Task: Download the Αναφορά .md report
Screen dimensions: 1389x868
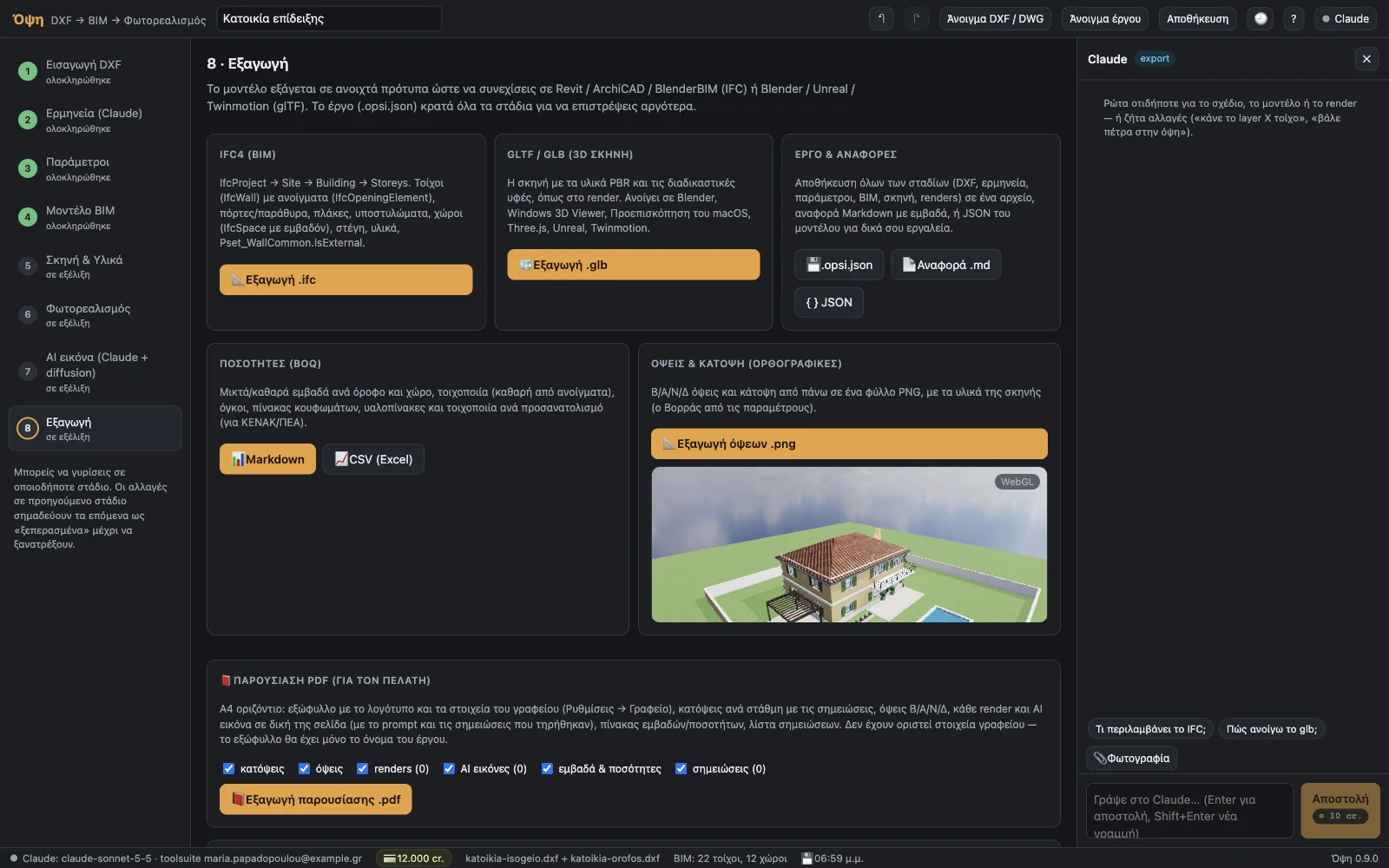Action: [x=945, y=265]
